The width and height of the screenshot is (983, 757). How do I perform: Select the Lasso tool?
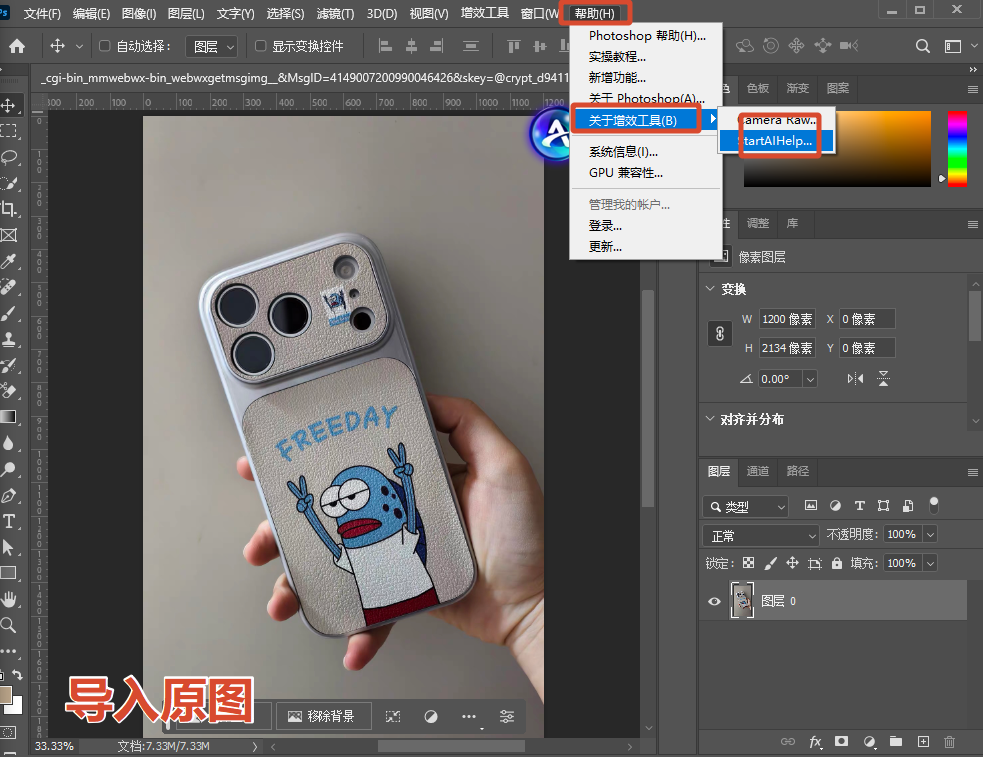tap(9, 157)
